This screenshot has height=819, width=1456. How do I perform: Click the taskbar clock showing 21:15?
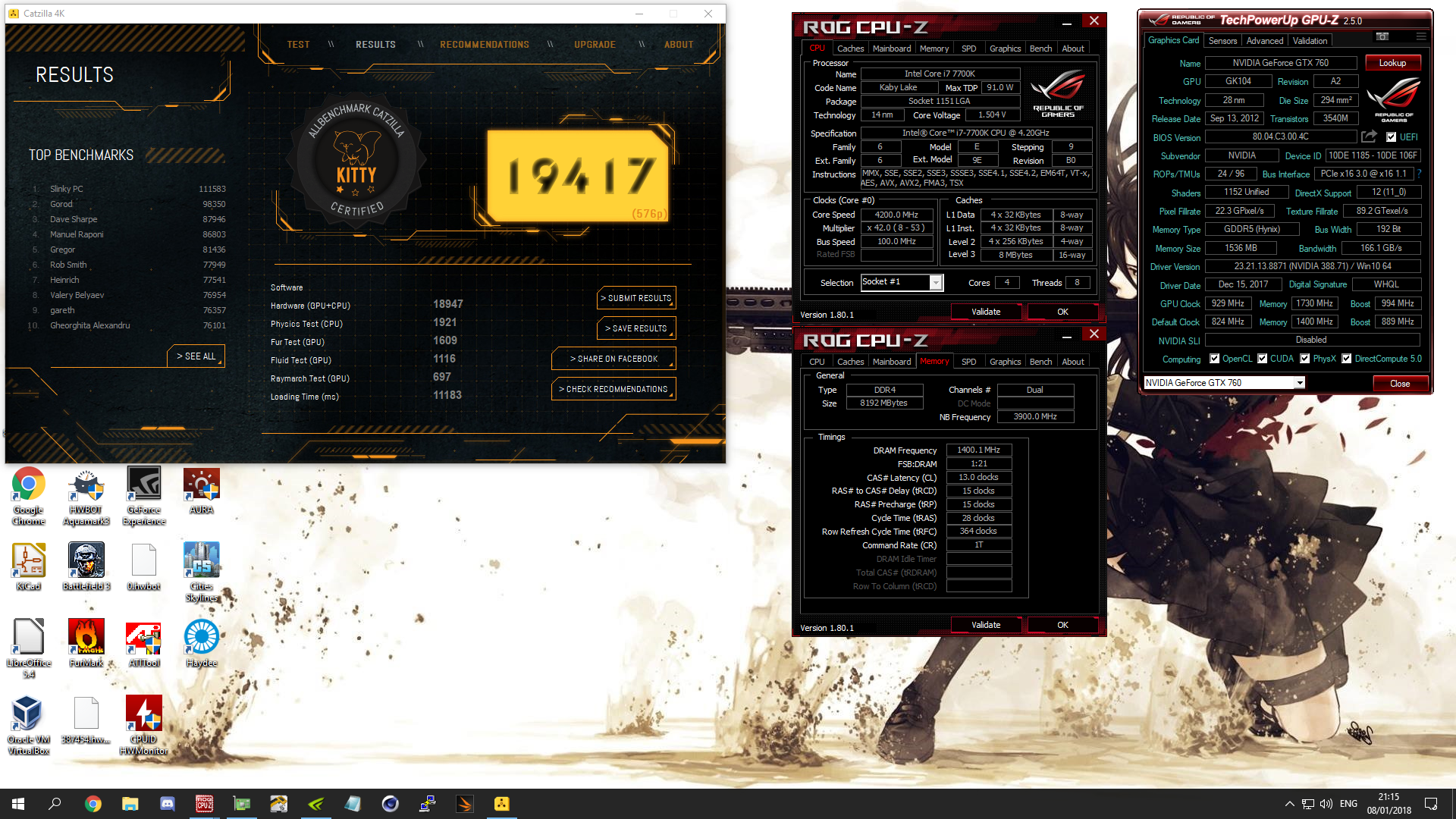(x=1389, y=804)
